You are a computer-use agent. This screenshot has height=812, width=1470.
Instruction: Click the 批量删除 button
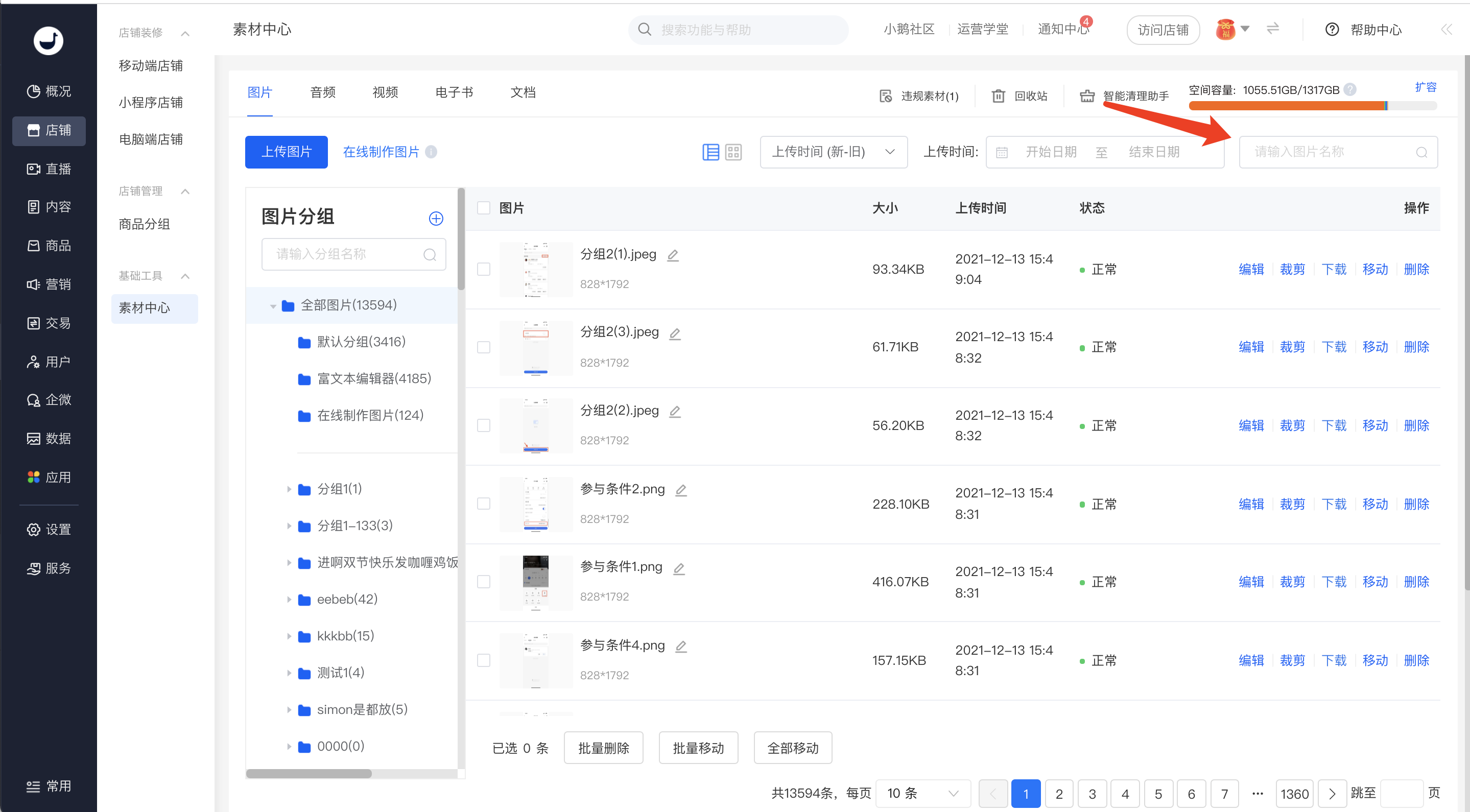pos(603,748)
